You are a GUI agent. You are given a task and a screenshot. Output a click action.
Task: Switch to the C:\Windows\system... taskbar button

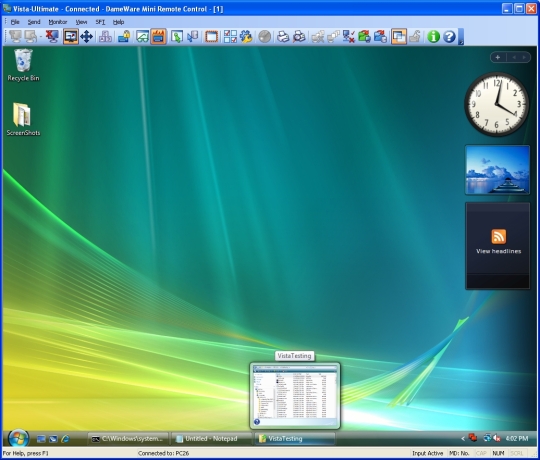[x=128, y=439]
